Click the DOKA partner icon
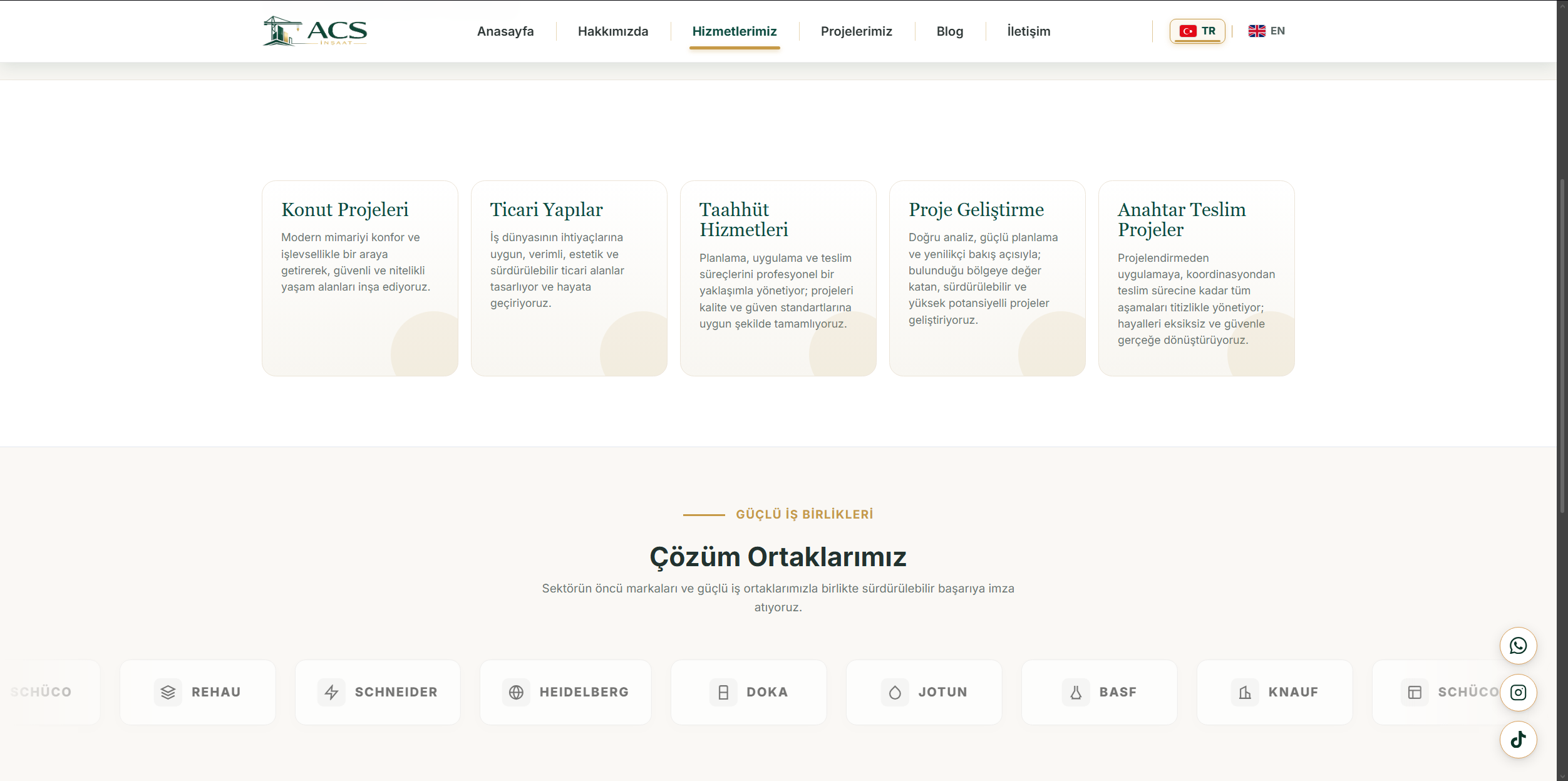Screen dimensions: 1568x781 point(723,692)
